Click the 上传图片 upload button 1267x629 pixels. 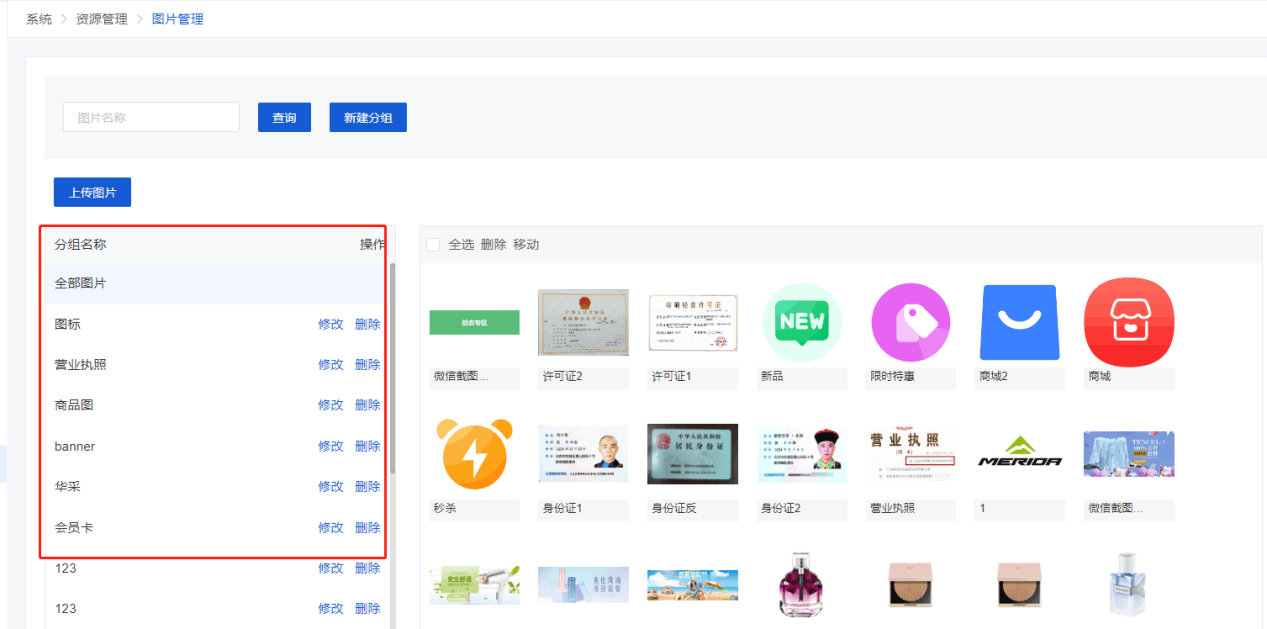pyautogui.click(x=92, y=192)
